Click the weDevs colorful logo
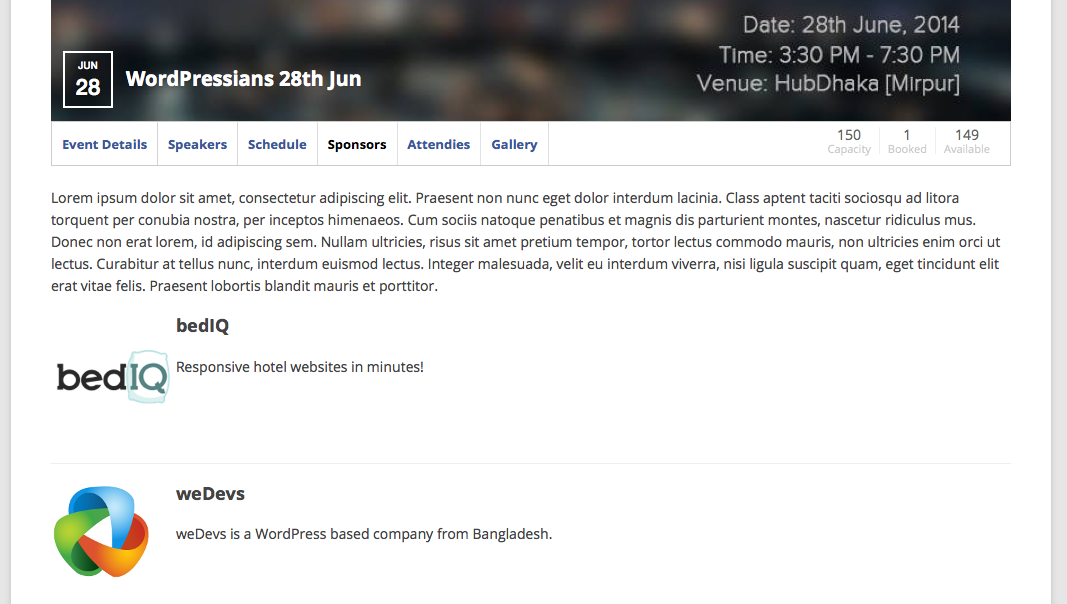Viewport: 1067px width, 604px height. tap(101, 532)
